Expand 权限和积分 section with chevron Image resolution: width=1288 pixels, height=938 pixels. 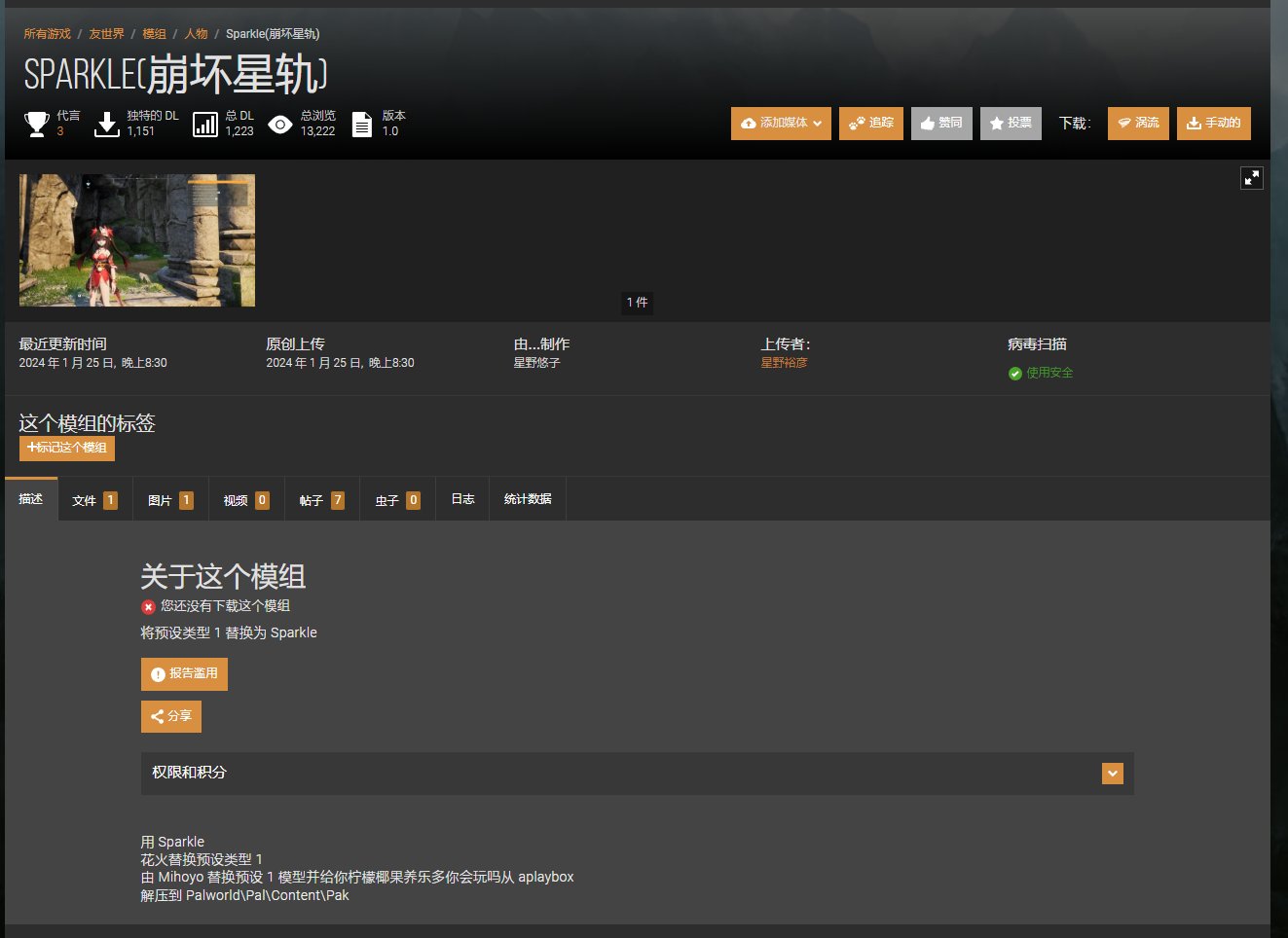[1113, 774]
